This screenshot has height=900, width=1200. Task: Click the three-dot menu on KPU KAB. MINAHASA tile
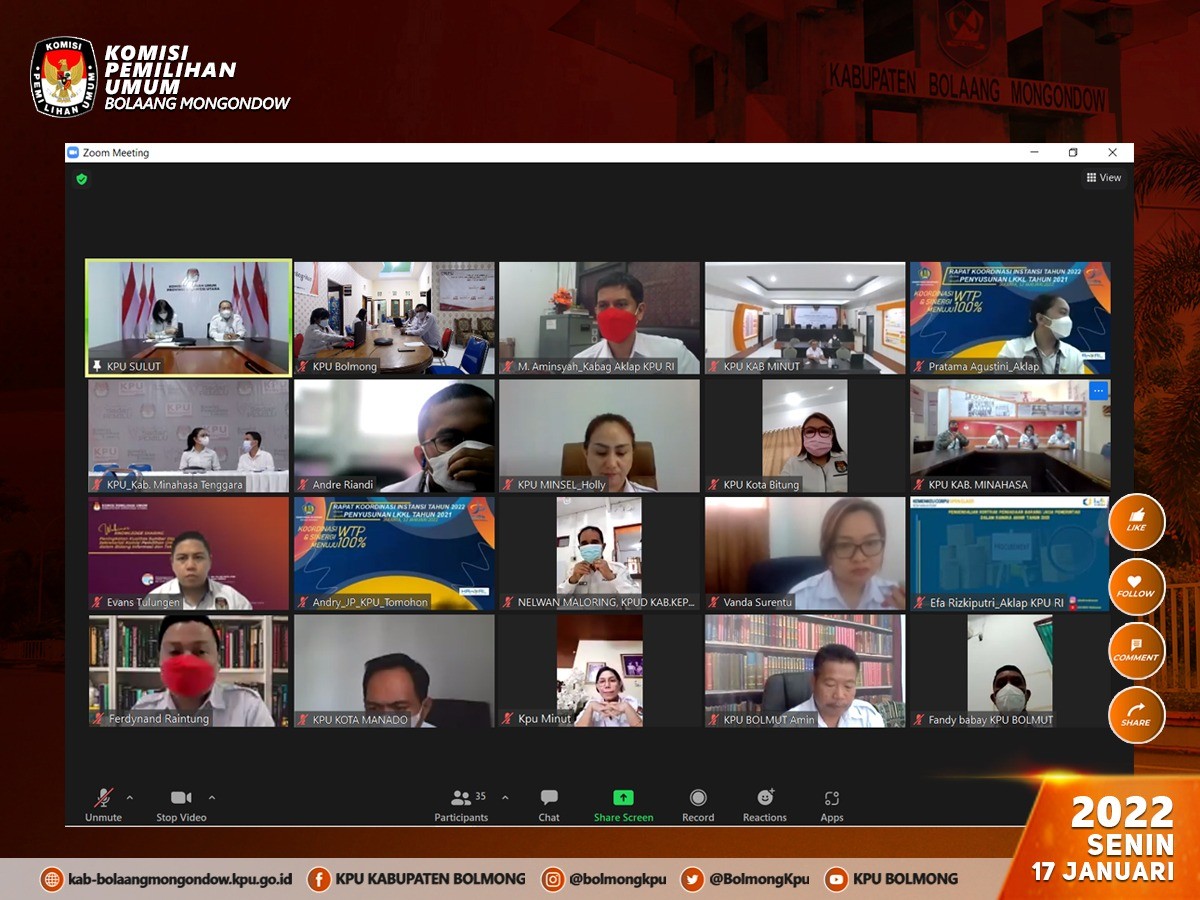[1098, 391]
